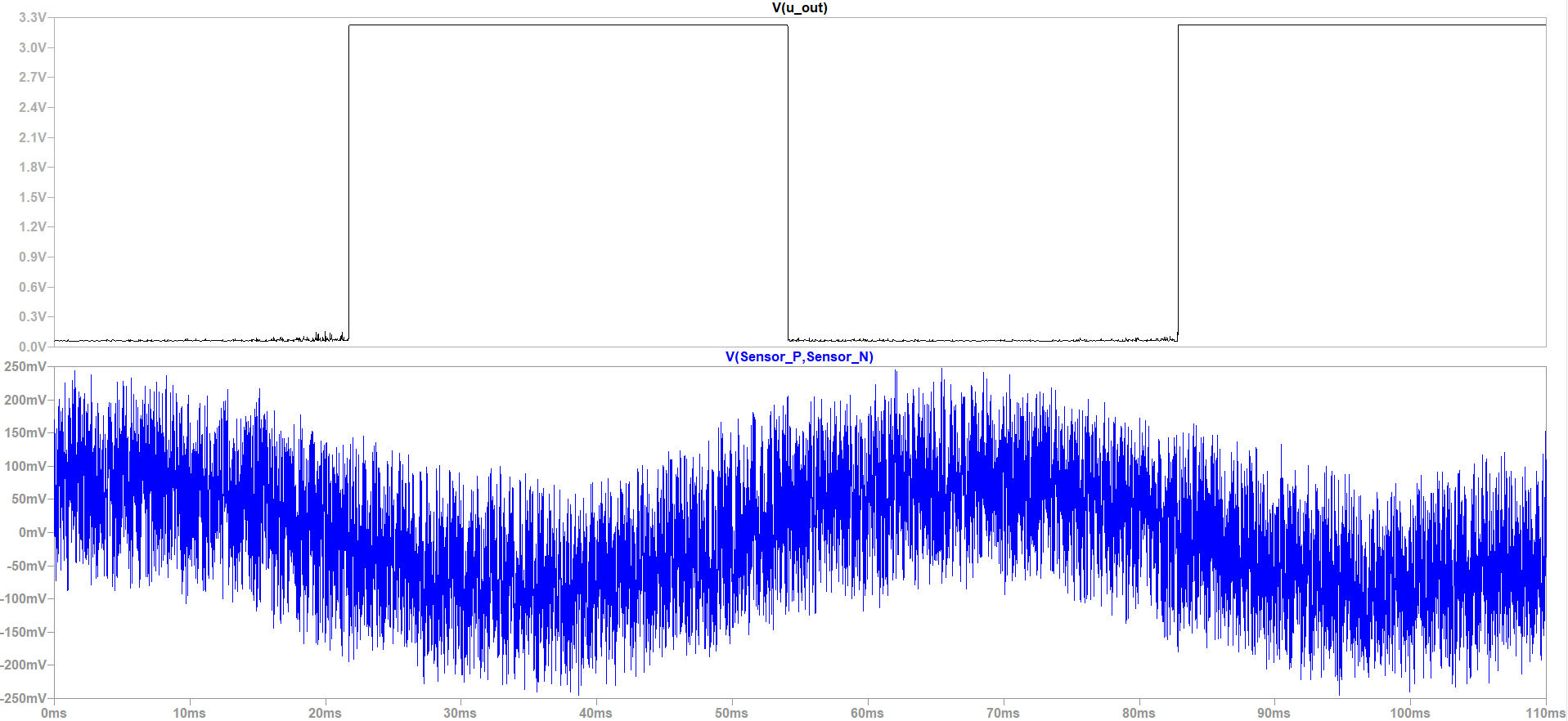Click the 0.3V vertical axis label
Viewport: 1568px width, 721px height.
point(33,316)
